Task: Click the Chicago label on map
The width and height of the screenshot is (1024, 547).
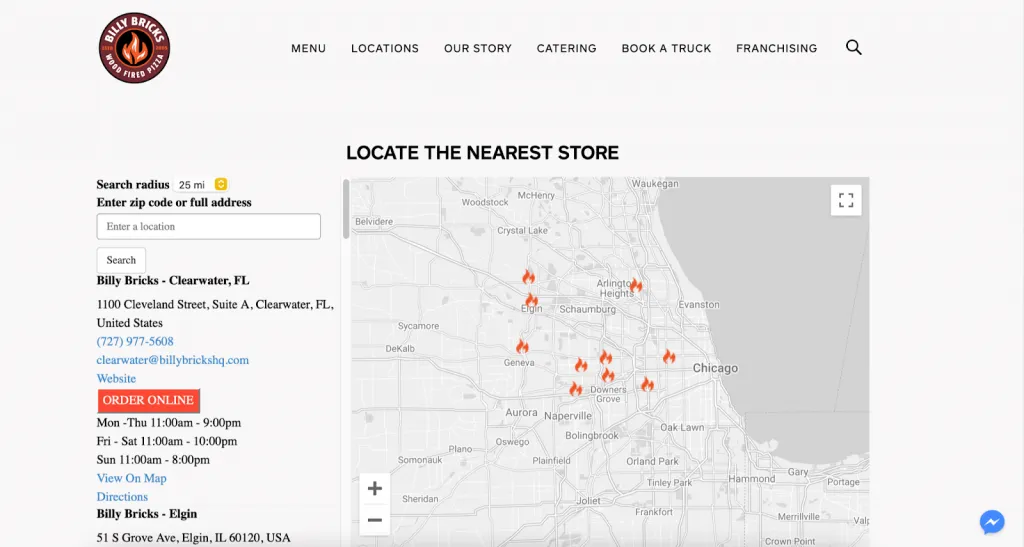Action: (715, 368)
